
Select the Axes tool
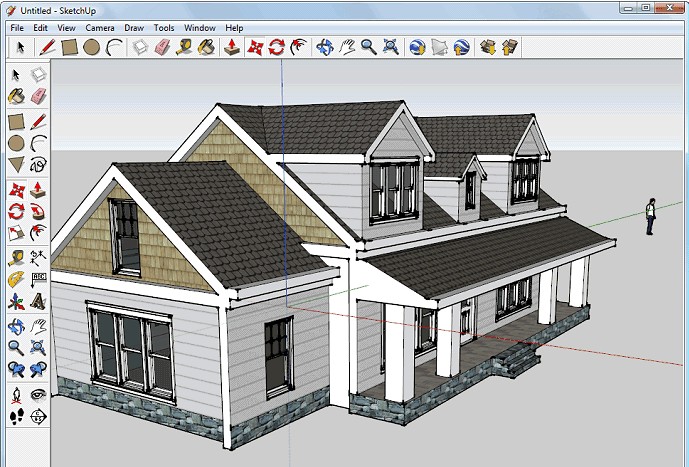click(16, 301)
